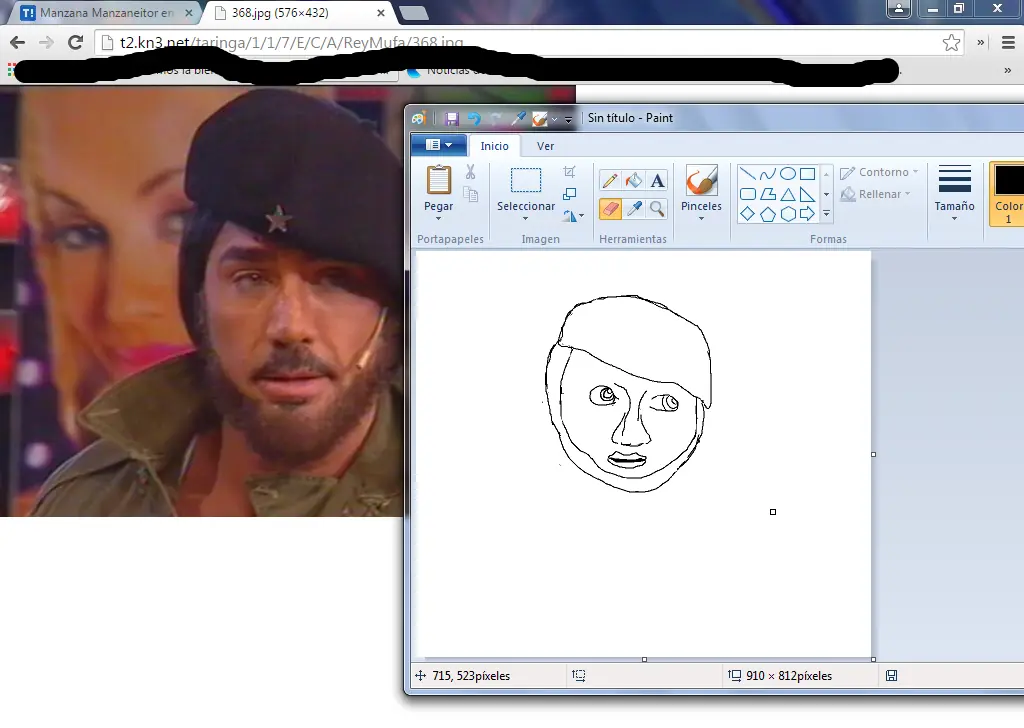1024x728 pixels.
Task: Click the Chrome profile icon in title bar
Action: coord(899,8)
